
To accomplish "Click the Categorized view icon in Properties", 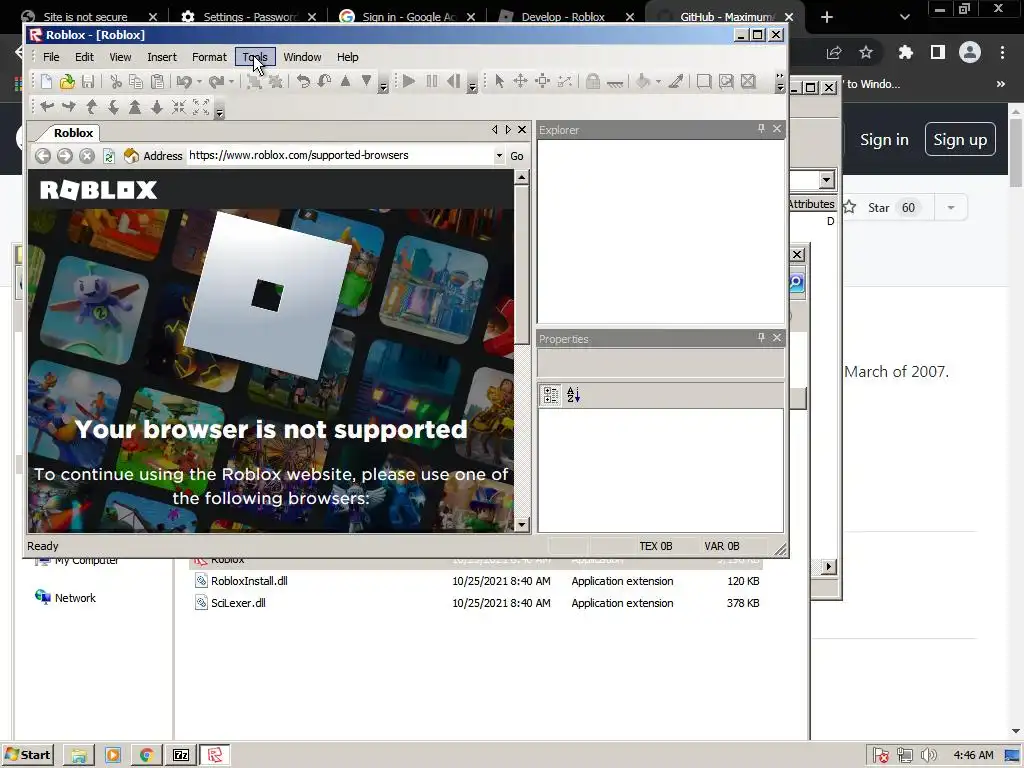I will (551, 394).
